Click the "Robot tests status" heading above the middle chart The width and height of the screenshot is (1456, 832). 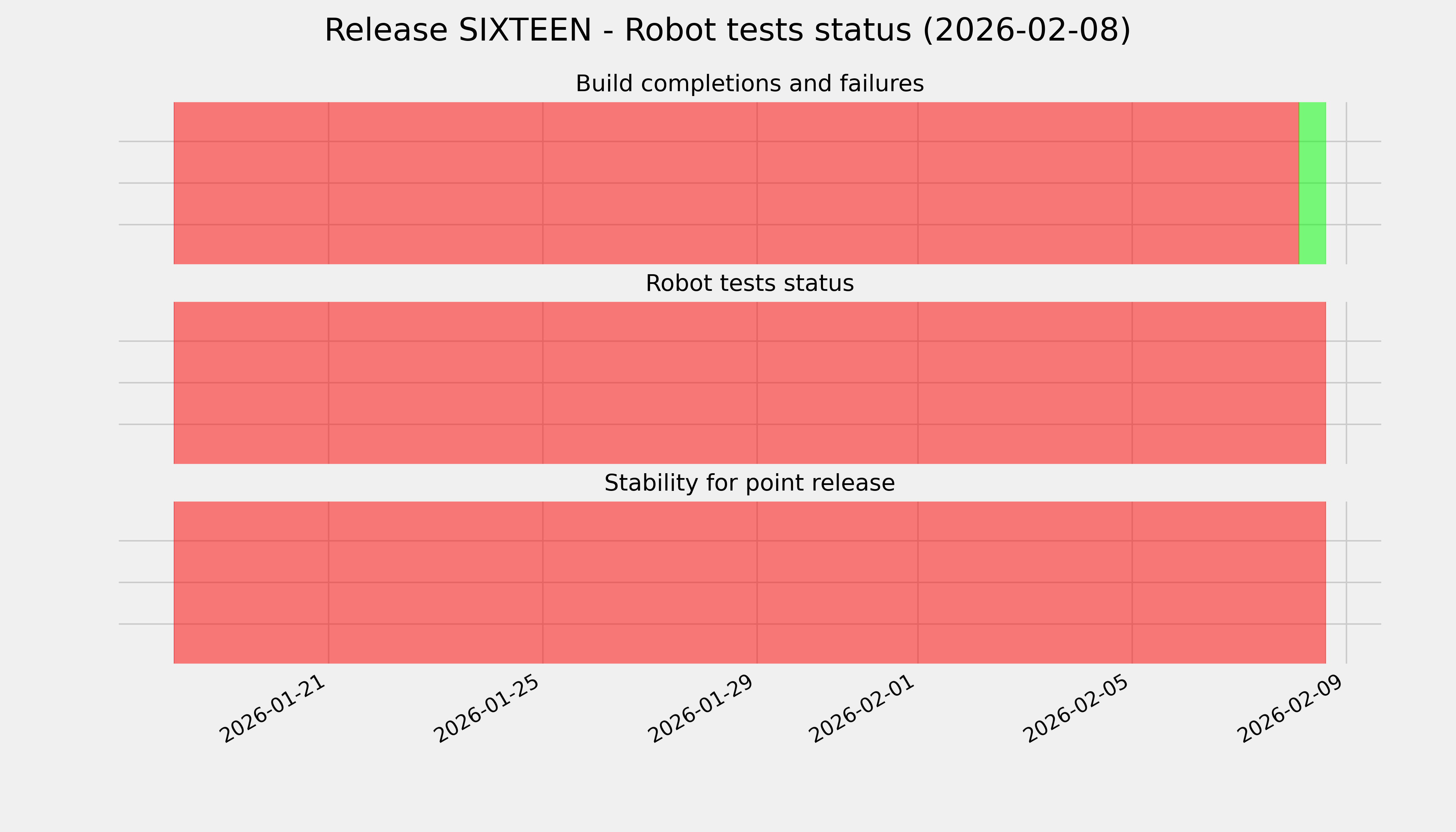tap(749, 284)
